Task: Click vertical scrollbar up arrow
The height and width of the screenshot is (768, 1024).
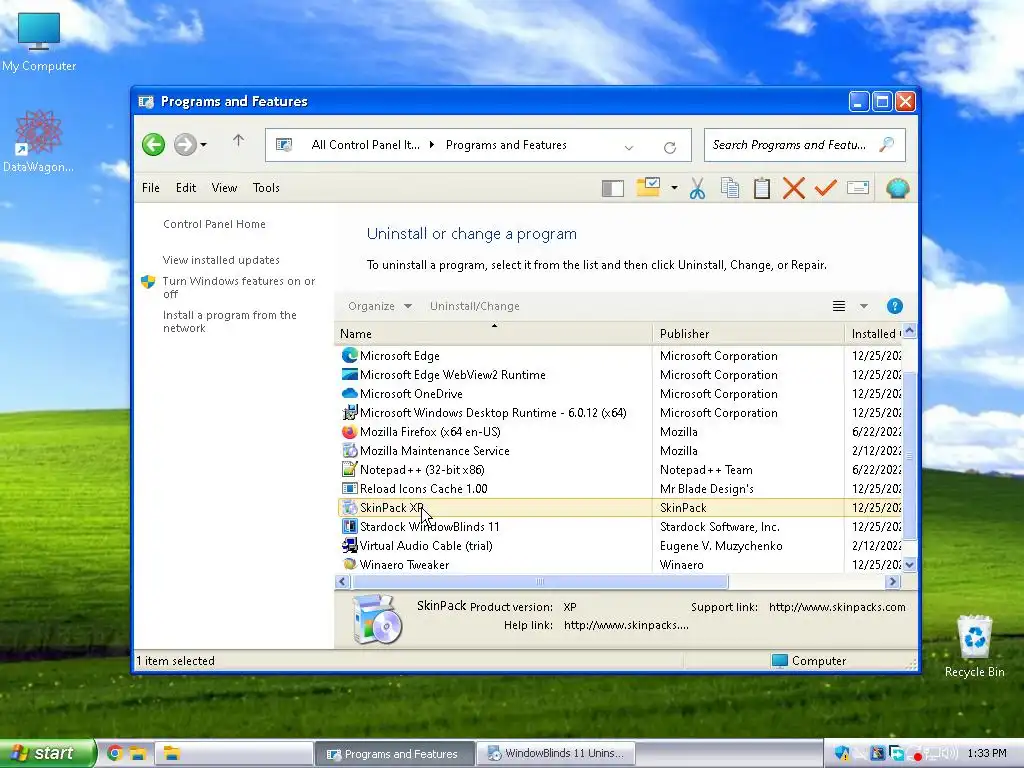Action: 909,331
